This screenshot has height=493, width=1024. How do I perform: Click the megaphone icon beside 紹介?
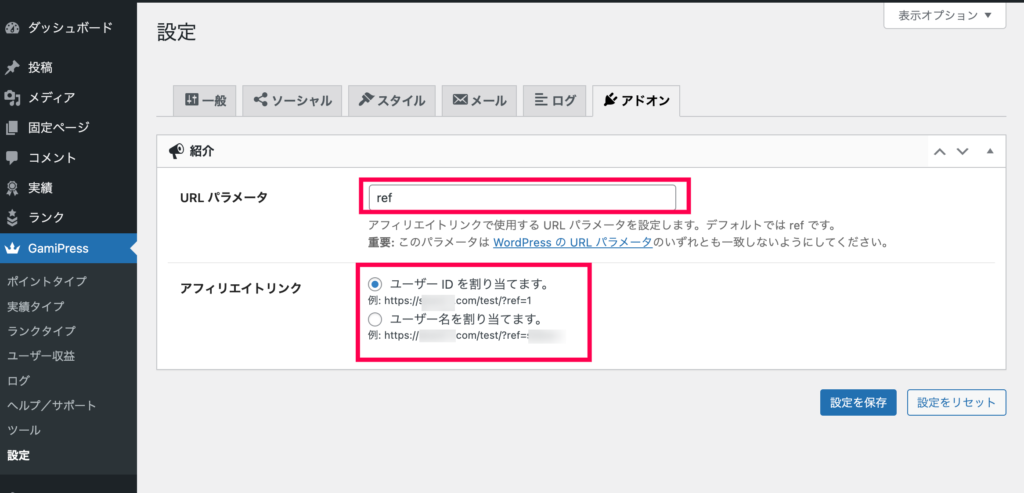click(176, 151)
